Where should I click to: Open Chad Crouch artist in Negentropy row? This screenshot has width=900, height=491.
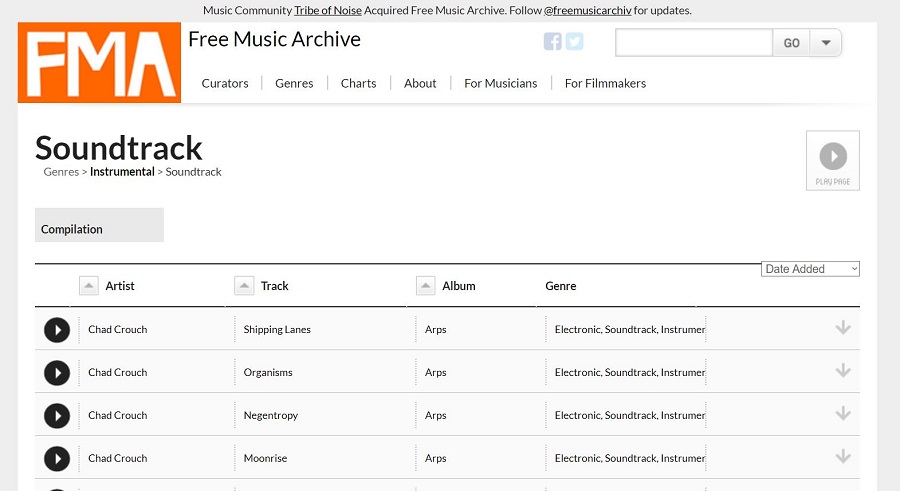(118, 415)
